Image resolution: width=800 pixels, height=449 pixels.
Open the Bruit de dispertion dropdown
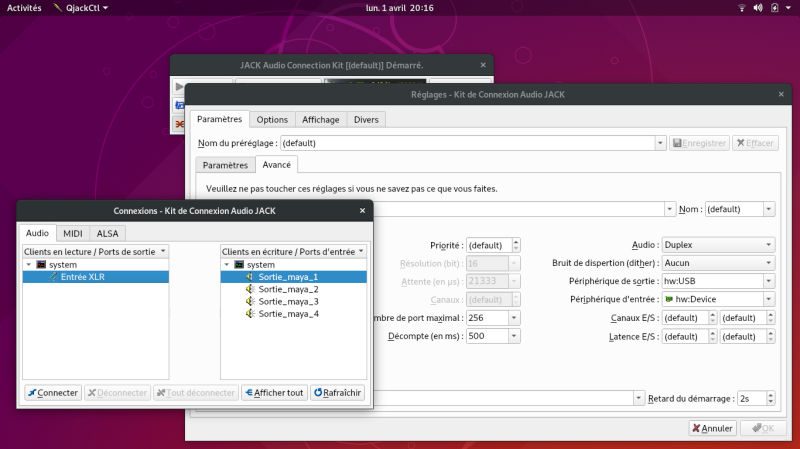(718, 263)
